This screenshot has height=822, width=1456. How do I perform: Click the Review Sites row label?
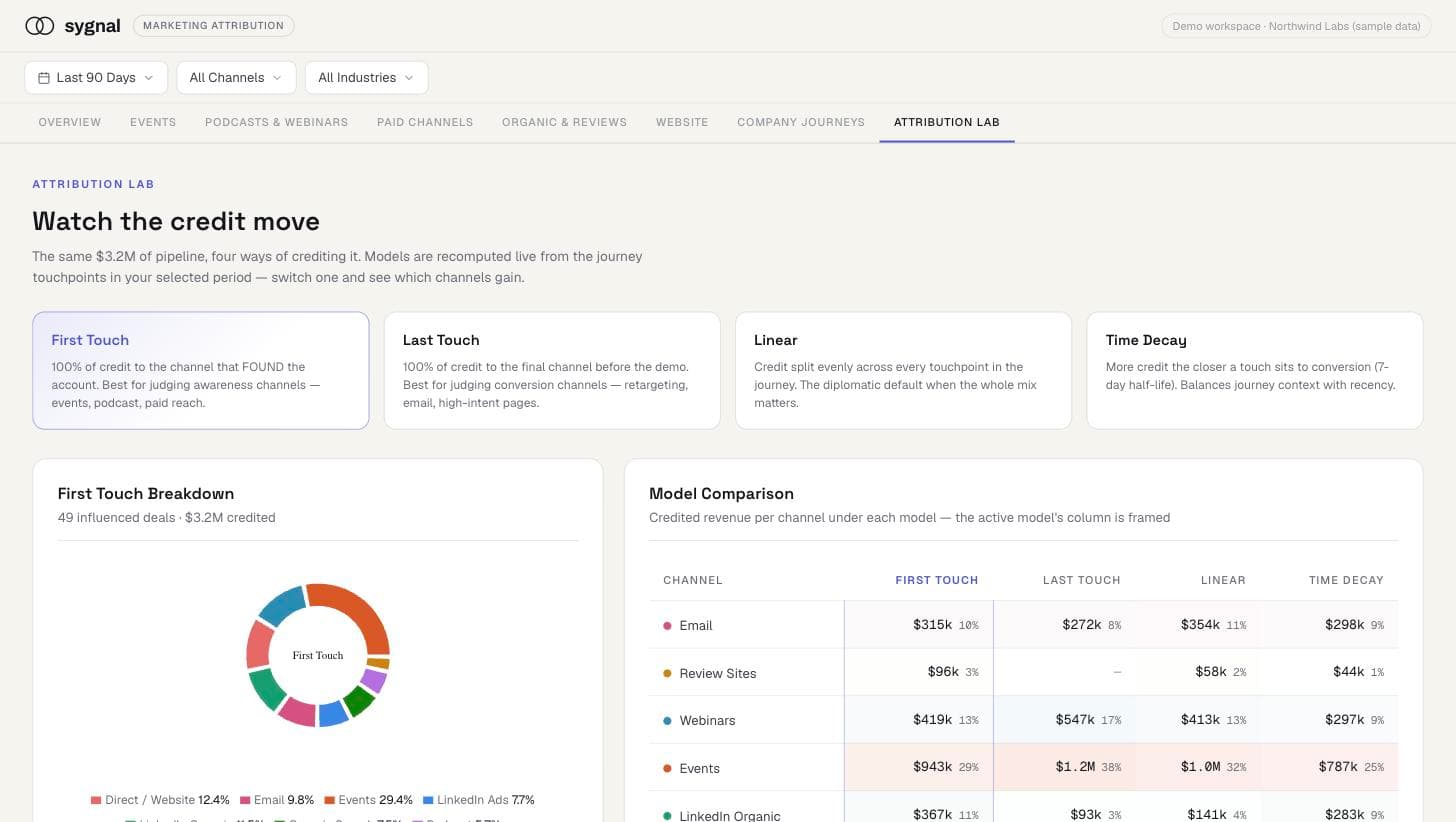tap(718, 674)
